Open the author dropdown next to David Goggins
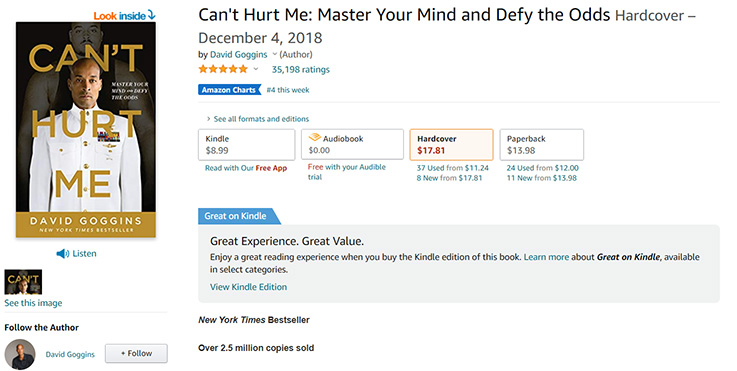The height and width of the screenshot is (371, 737). point(274,55)
